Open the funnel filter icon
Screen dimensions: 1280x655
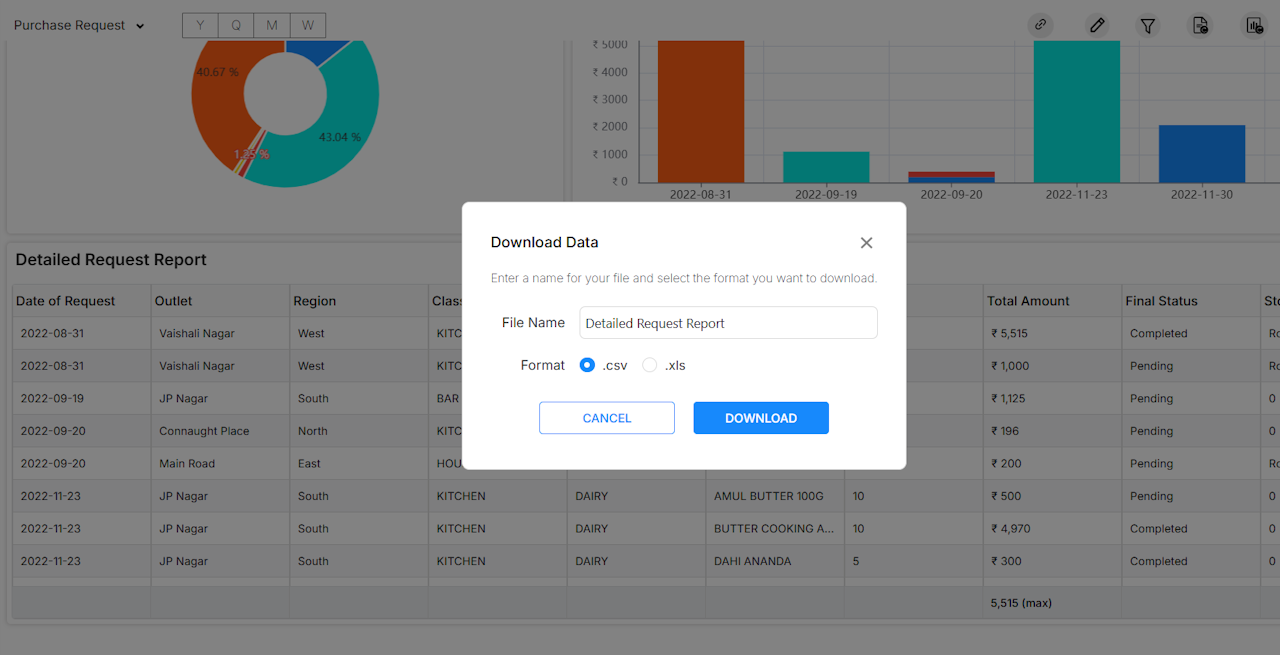[1148, 25]
